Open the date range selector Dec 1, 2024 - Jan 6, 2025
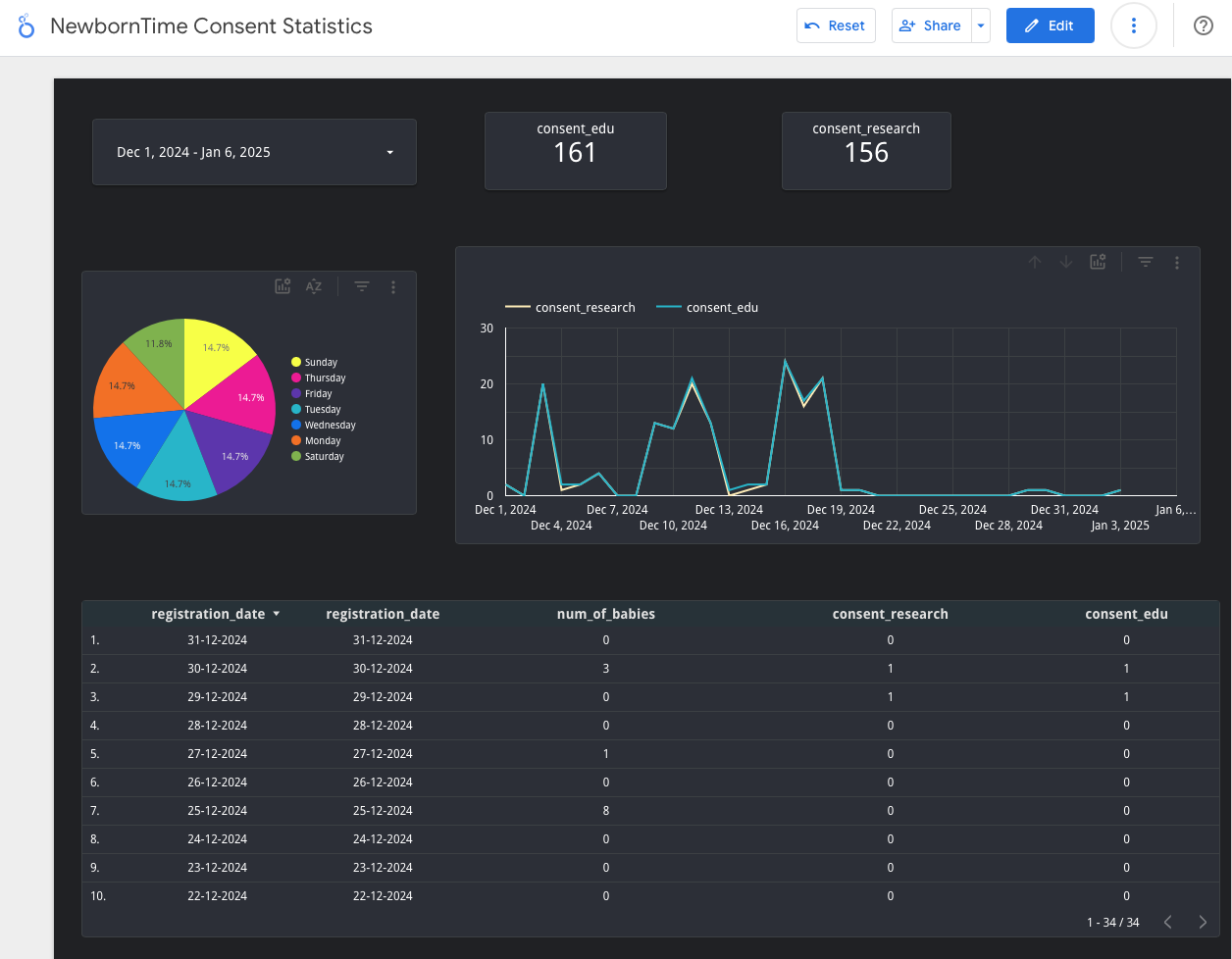The width and height of the screenshot is (1232, 959). coord(254,152)
